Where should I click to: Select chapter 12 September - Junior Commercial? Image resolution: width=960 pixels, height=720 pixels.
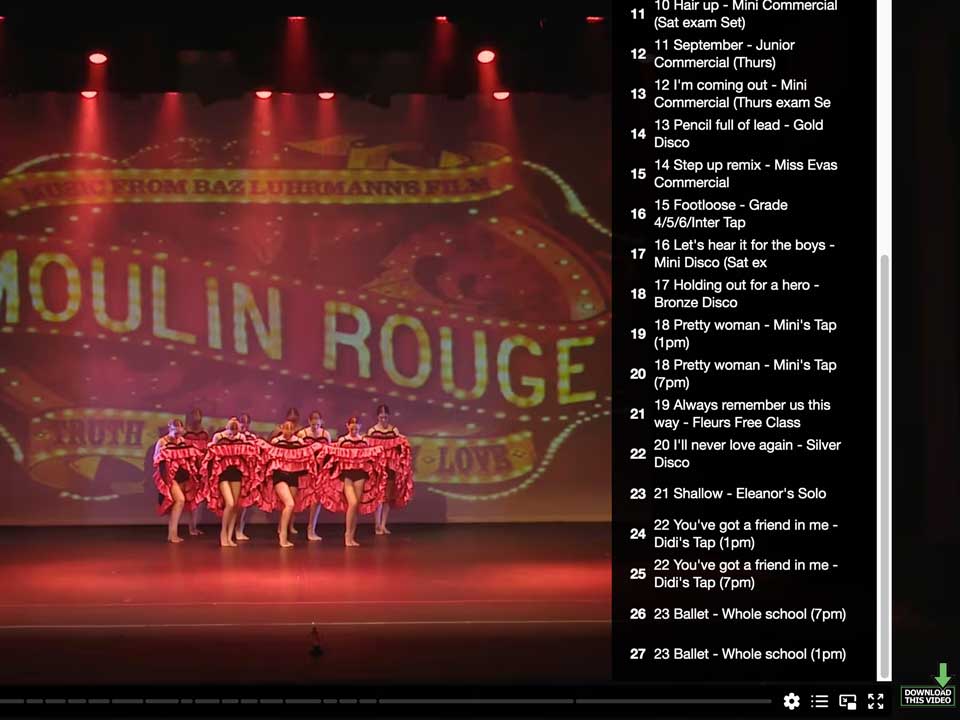tap(744, 54)
